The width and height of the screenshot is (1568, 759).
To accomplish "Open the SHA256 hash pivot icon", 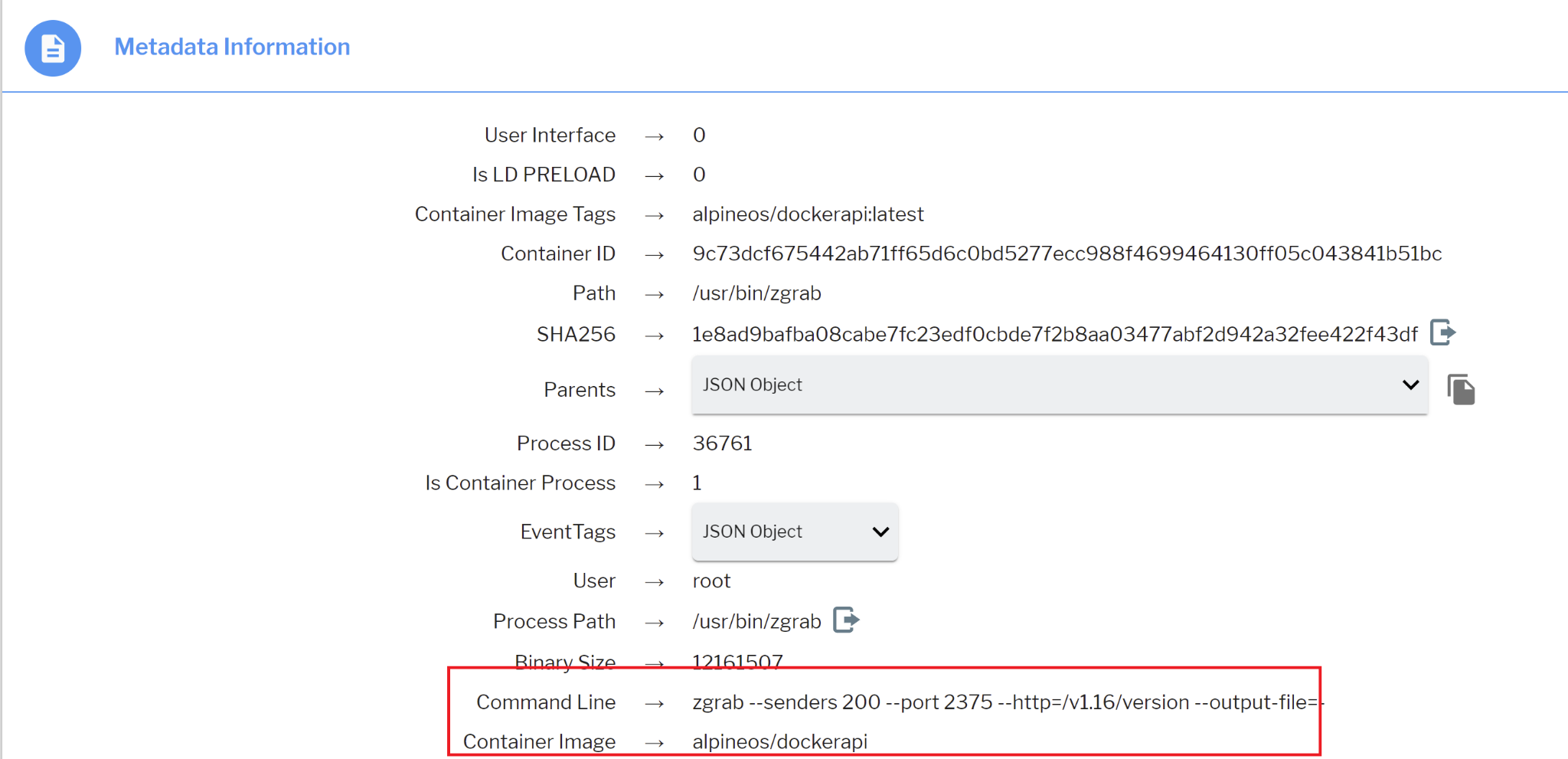I will coord(1442,332).
